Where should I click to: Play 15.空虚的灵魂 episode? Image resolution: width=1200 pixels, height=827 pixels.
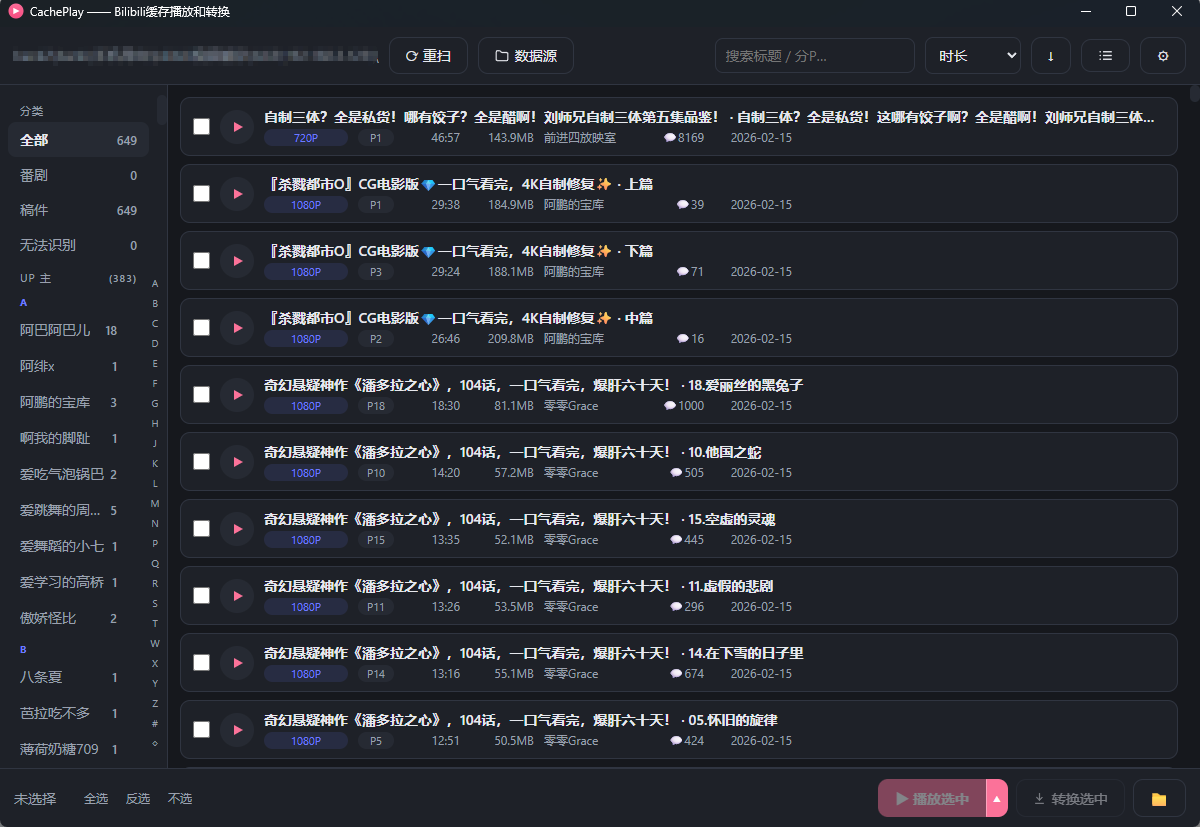tap(237, 529)
